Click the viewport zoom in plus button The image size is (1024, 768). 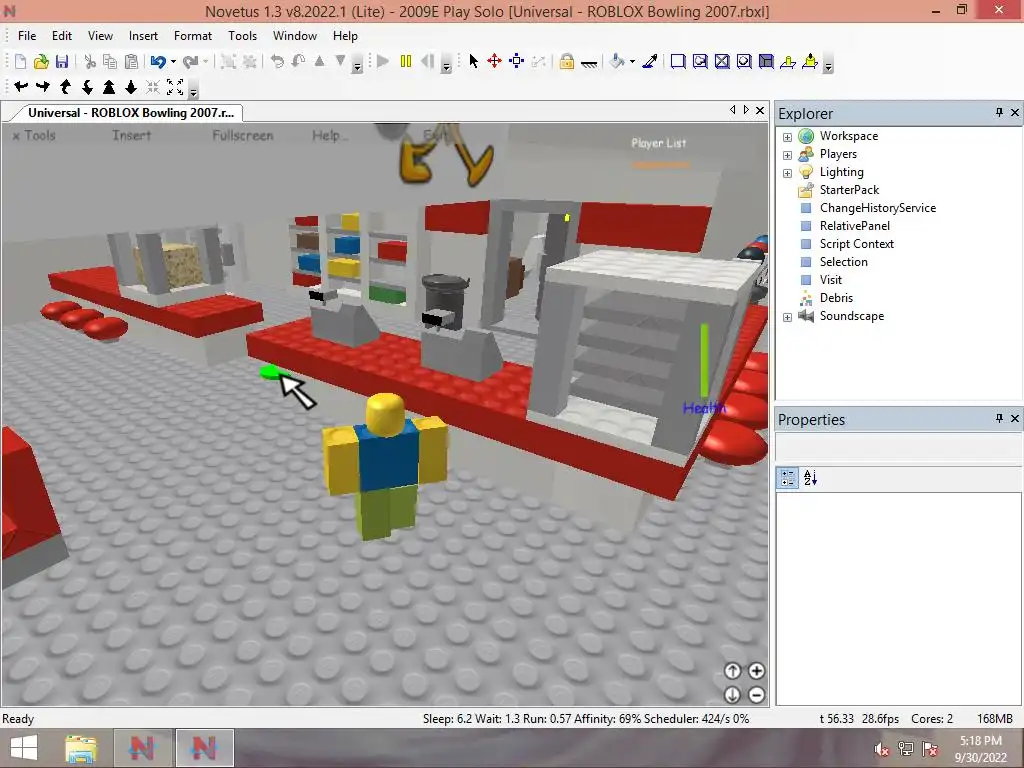[x=756, y=671]
